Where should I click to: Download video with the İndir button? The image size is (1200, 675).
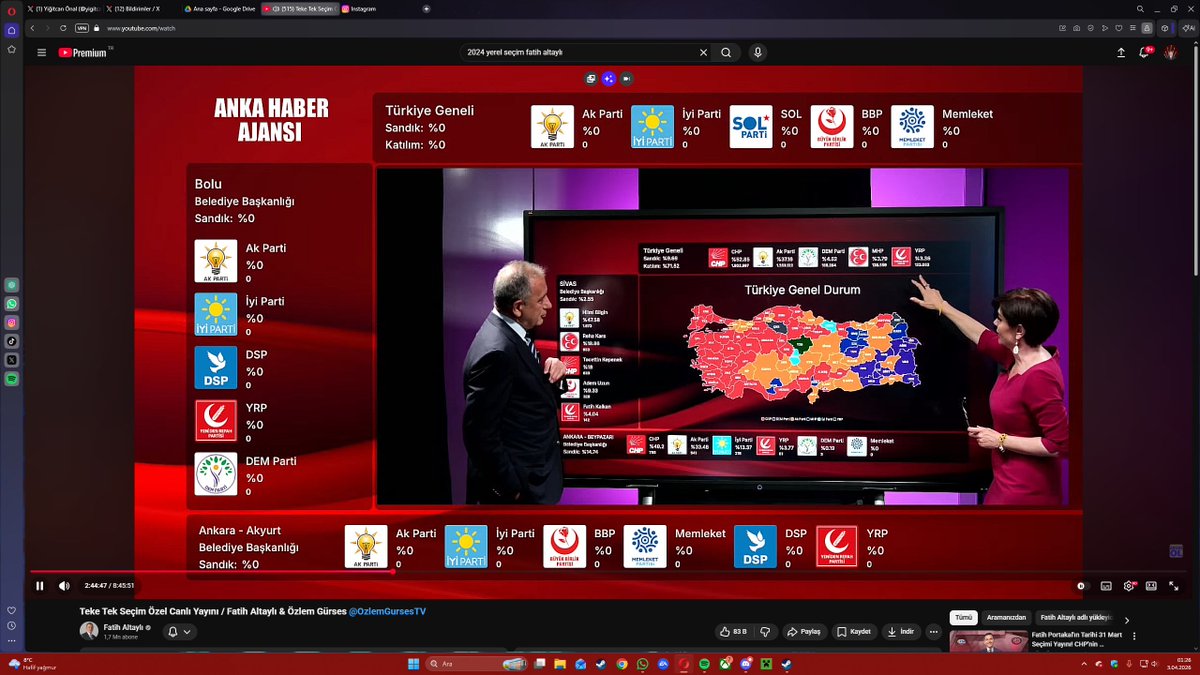(x=901, y=632)
